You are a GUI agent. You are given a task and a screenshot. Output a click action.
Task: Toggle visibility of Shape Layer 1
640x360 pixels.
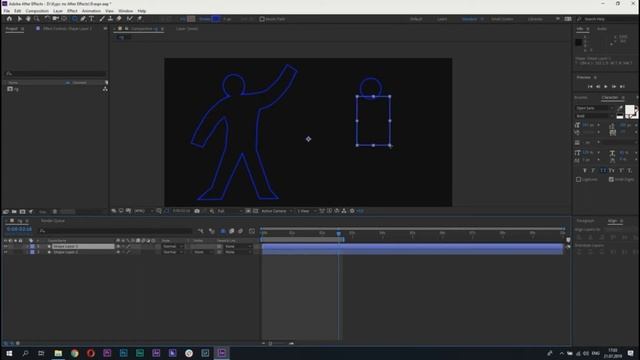[x=5, y=247]
